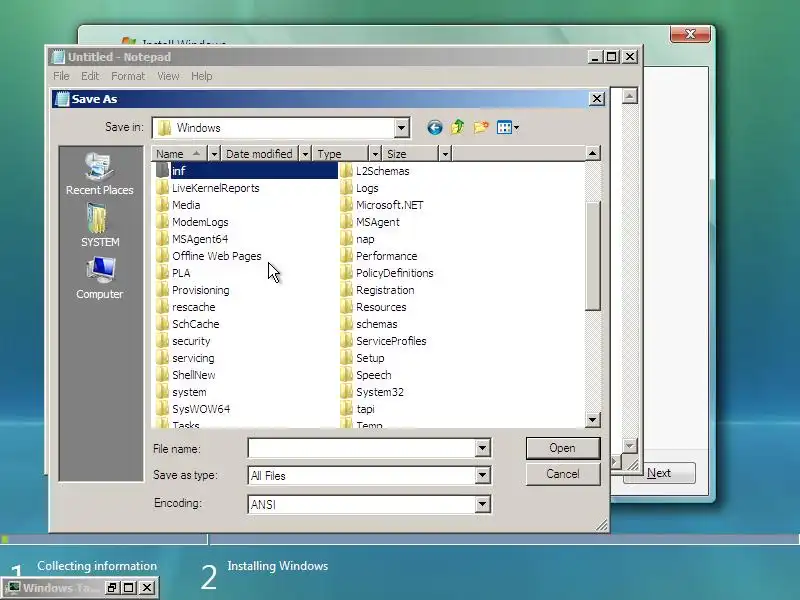The width and height of the screenshot is (800, 600).
Task: Open the Date modified column filter arrow
Action: (x=305, y=154)
